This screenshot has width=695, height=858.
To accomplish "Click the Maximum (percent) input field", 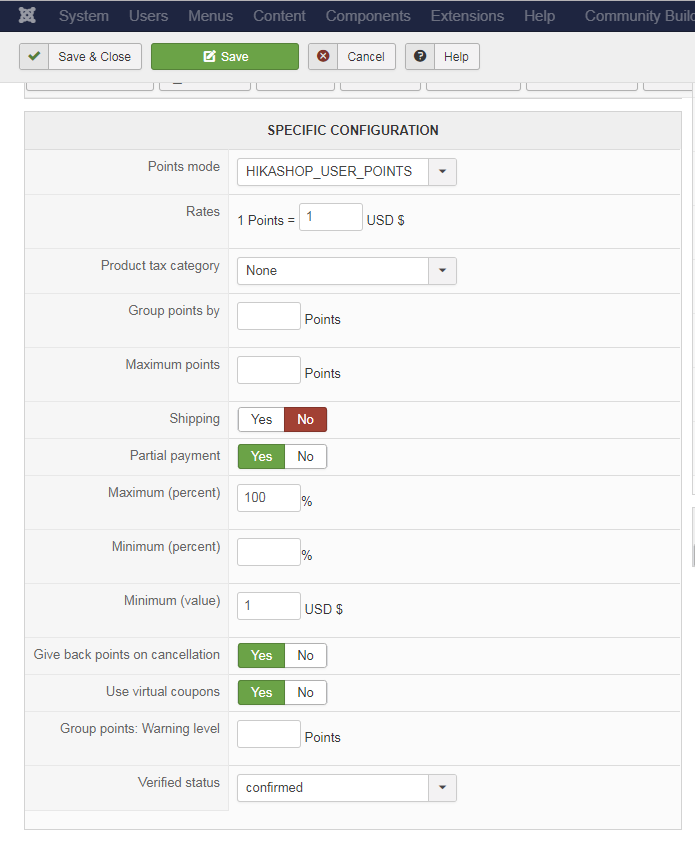I will click(x=268, y=498).
